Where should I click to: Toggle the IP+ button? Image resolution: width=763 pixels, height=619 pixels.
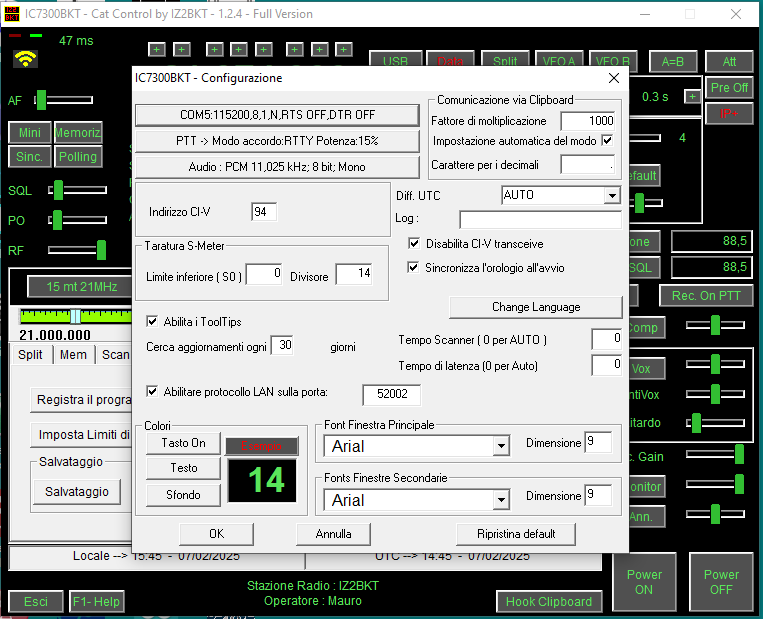(x=729, y=114)
